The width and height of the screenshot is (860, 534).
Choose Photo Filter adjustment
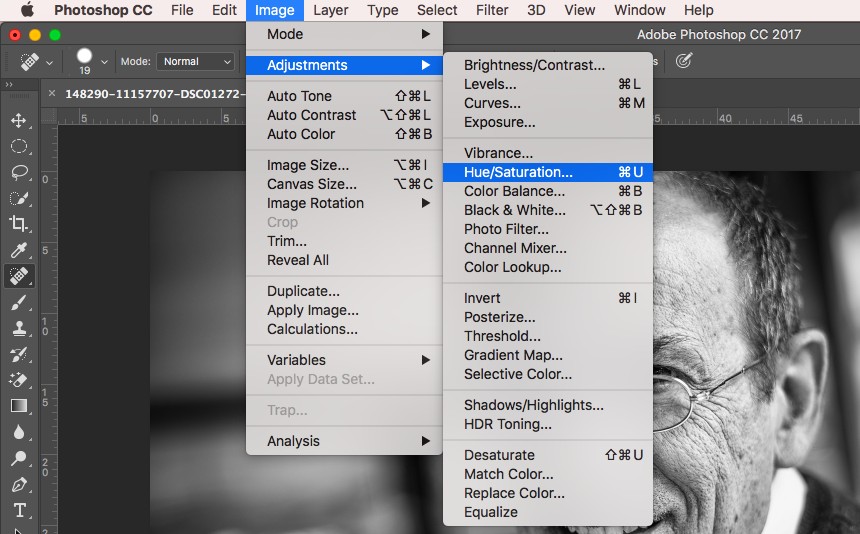(x=548, y=229)
